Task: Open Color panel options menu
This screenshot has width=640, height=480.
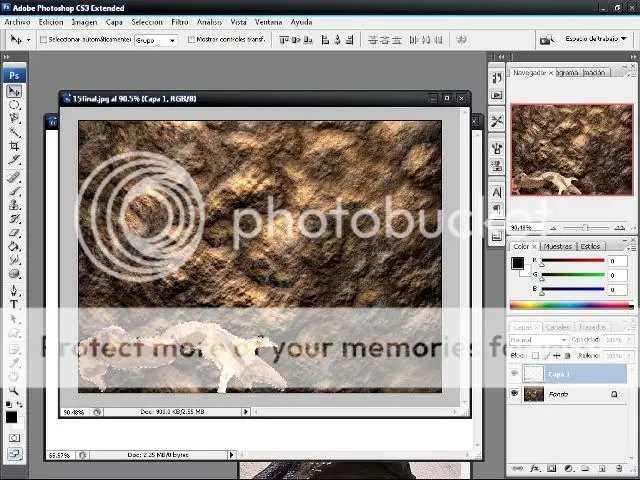Action: tap(633, 248)
